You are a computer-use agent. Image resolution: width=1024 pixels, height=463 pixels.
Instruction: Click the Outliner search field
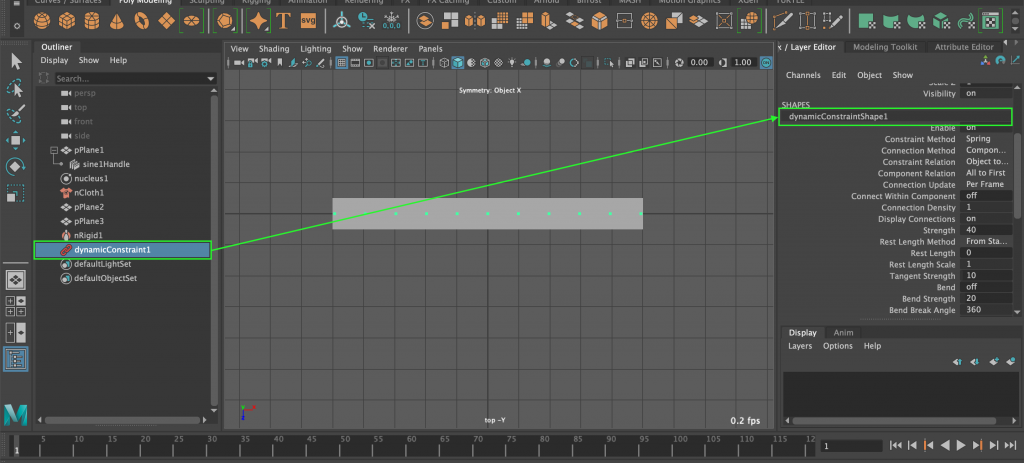129,78
